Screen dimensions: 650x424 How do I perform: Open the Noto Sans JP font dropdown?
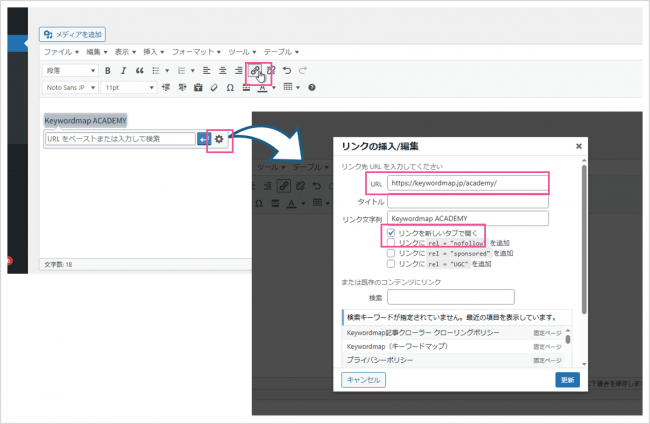point(70,87)
